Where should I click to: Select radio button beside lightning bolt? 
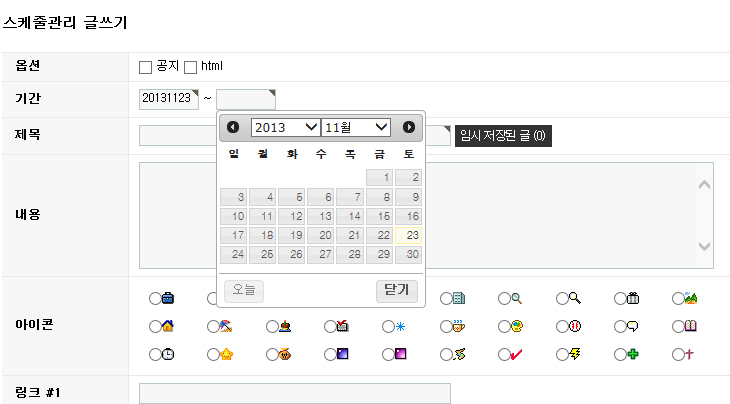pyautogui.click(x=562, y=355)
